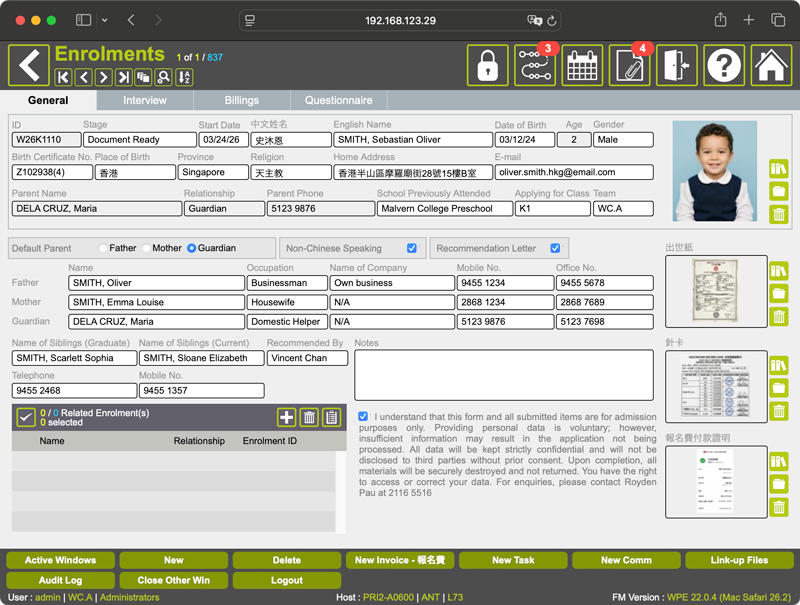Viewport: 800px width, 605px height.
Task: Click the find records magnifier icon
Action: coord(163,77)
